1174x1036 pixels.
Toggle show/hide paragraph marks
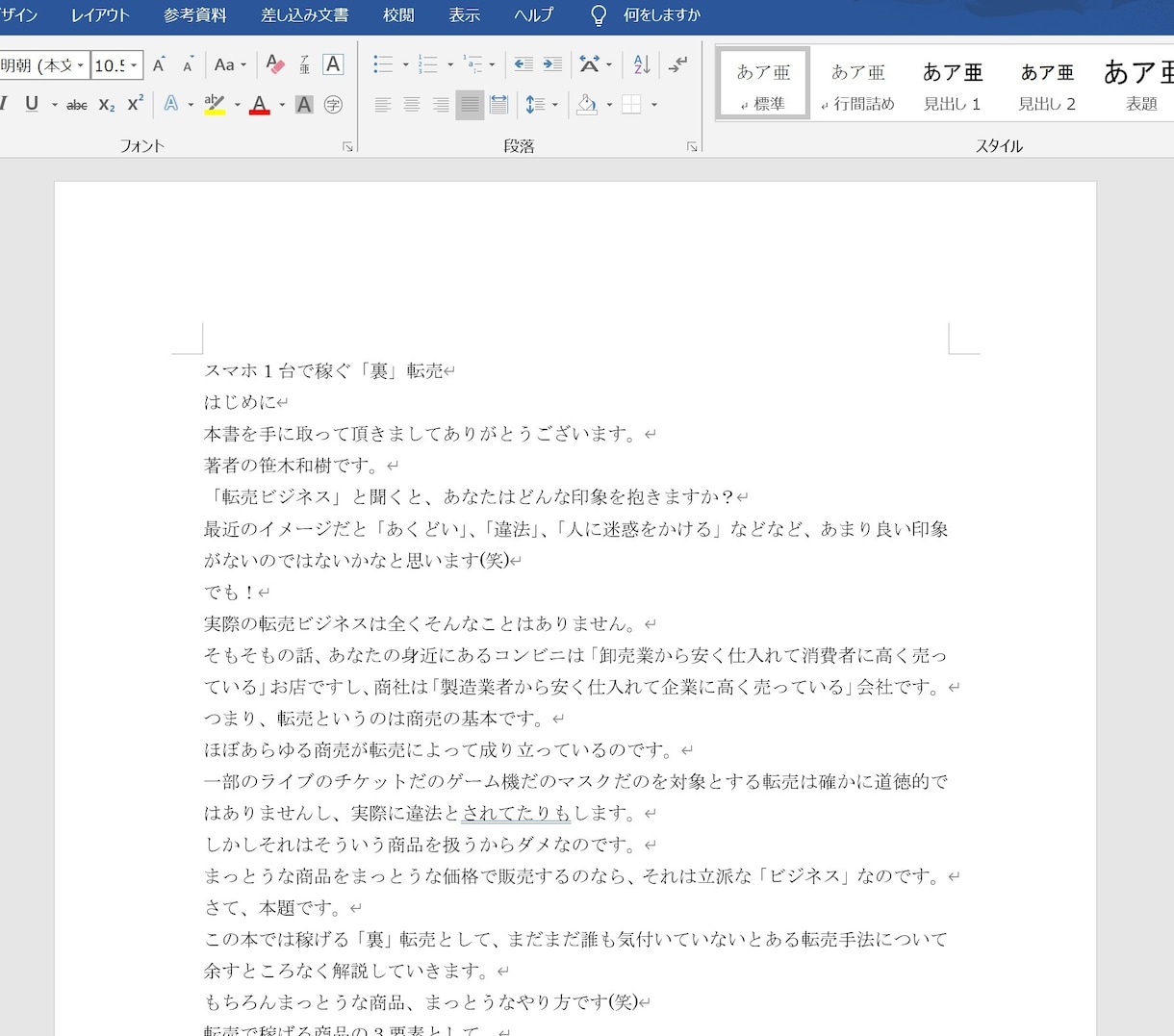pos(678,64)
